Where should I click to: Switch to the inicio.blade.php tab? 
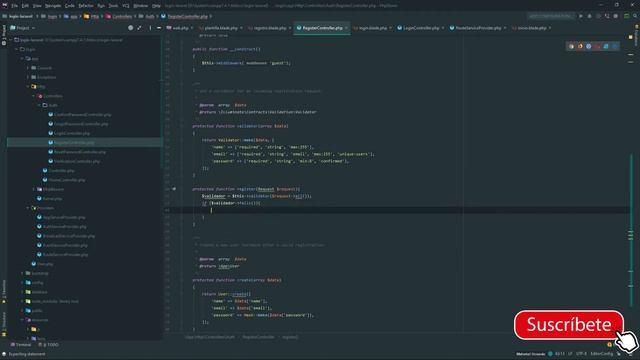532,28
